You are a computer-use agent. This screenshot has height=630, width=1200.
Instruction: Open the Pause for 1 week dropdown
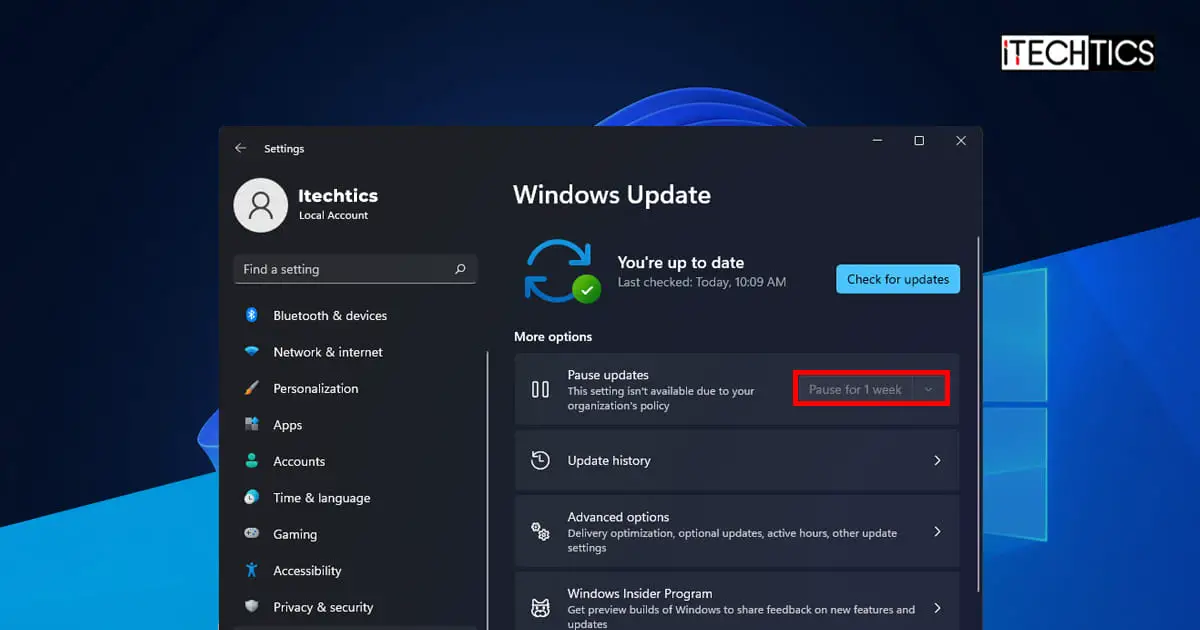coord(855,389)
